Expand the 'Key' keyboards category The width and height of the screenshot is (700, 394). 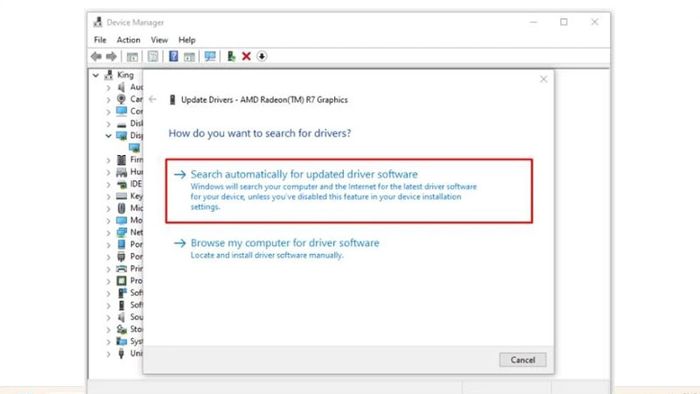pyautogui.click(x=108, y=196)
